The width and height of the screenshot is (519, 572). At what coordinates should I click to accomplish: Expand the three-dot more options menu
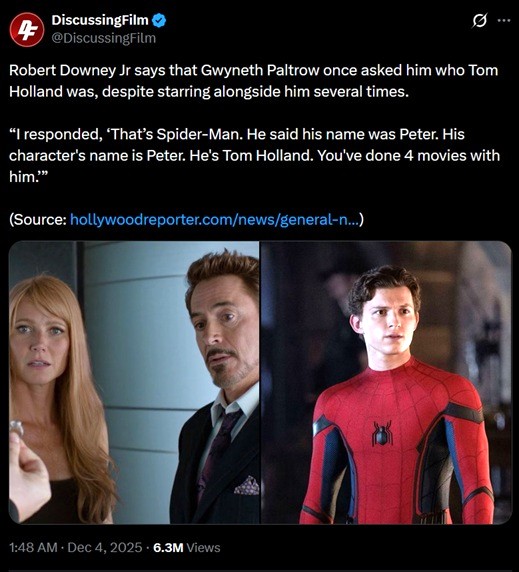tap(504, 20)
